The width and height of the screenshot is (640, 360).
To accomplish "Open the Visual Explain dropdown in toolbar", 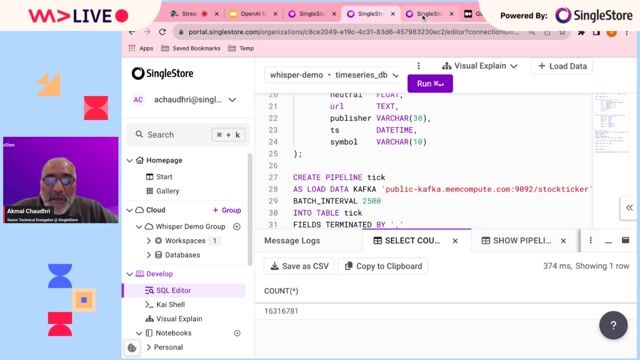I will coord(480,66).
